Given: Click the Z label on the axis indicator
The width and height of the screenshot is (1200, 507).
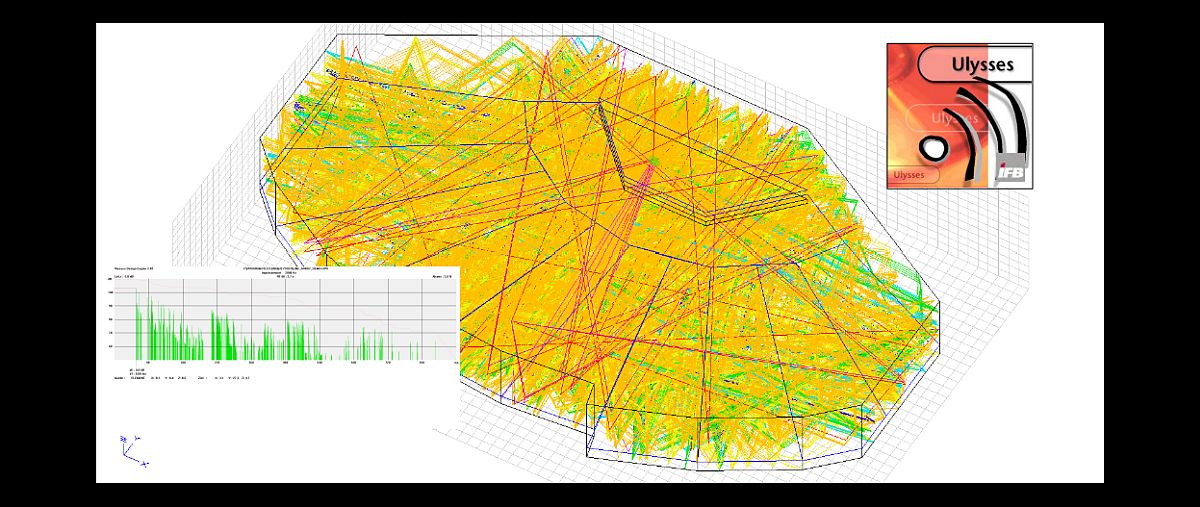Looking at the screenshot, I should pos(123,438).
